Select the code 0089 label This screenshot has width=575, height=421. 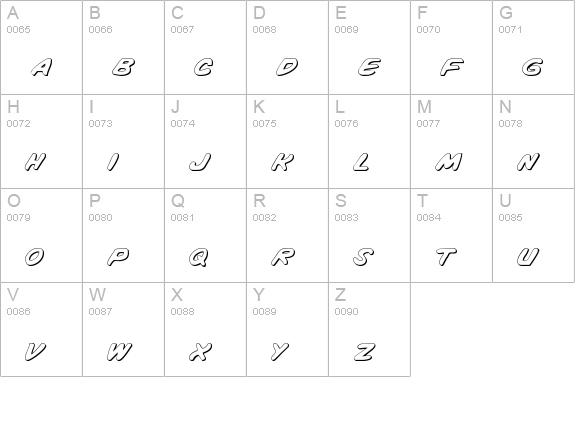[x=264, y=311]
